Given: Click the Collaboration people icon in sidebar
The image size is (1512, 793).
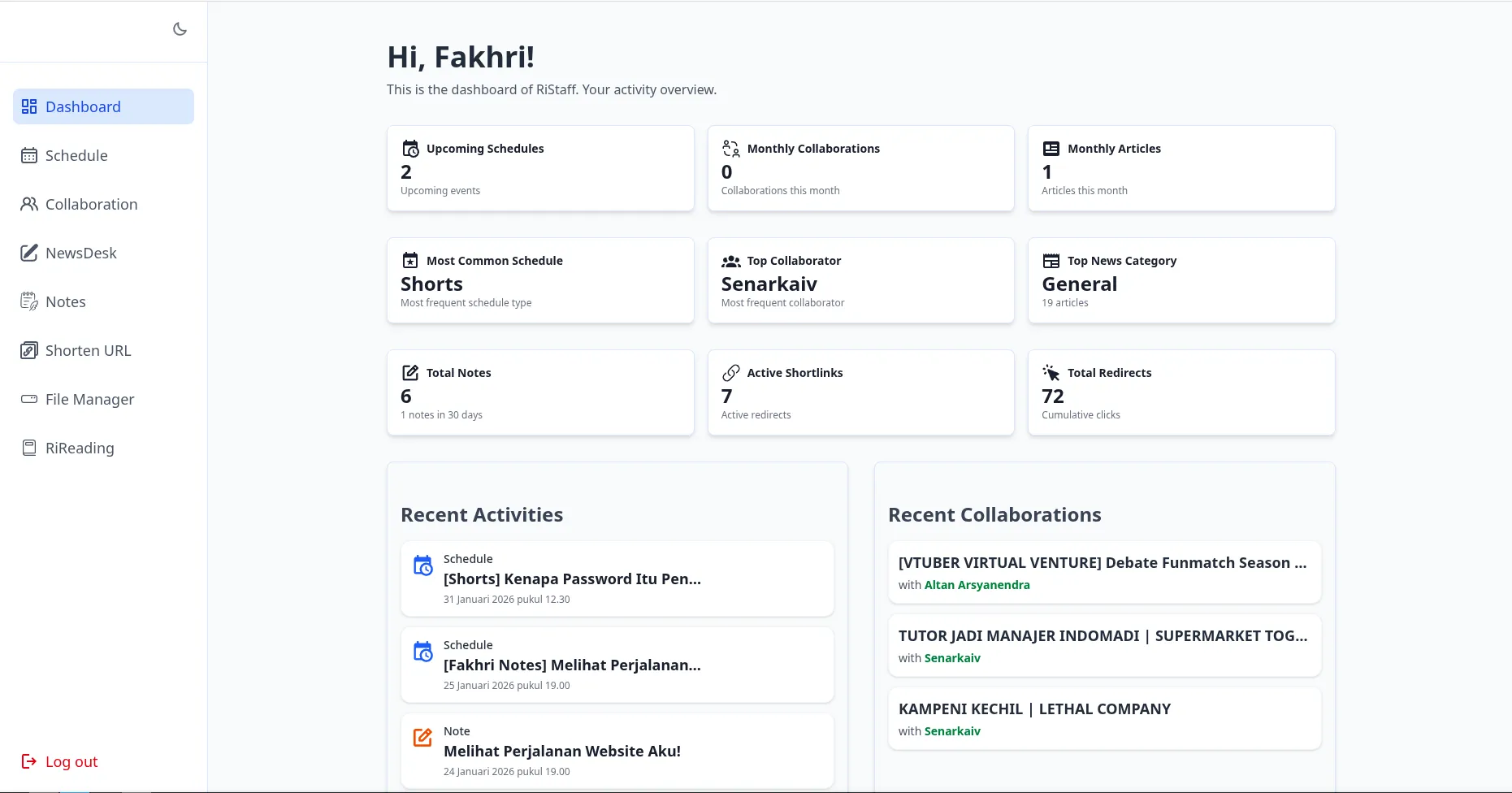Looking at the screenshot, I should (x=29, y=204).
